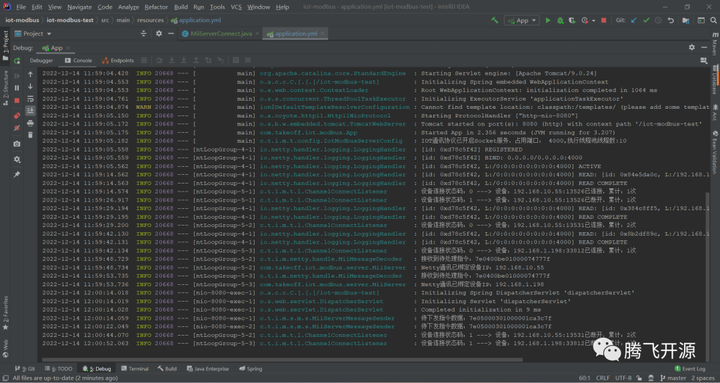Update project using the blue Git arrow
Screen dimensions: 720x383
(634, 20)
